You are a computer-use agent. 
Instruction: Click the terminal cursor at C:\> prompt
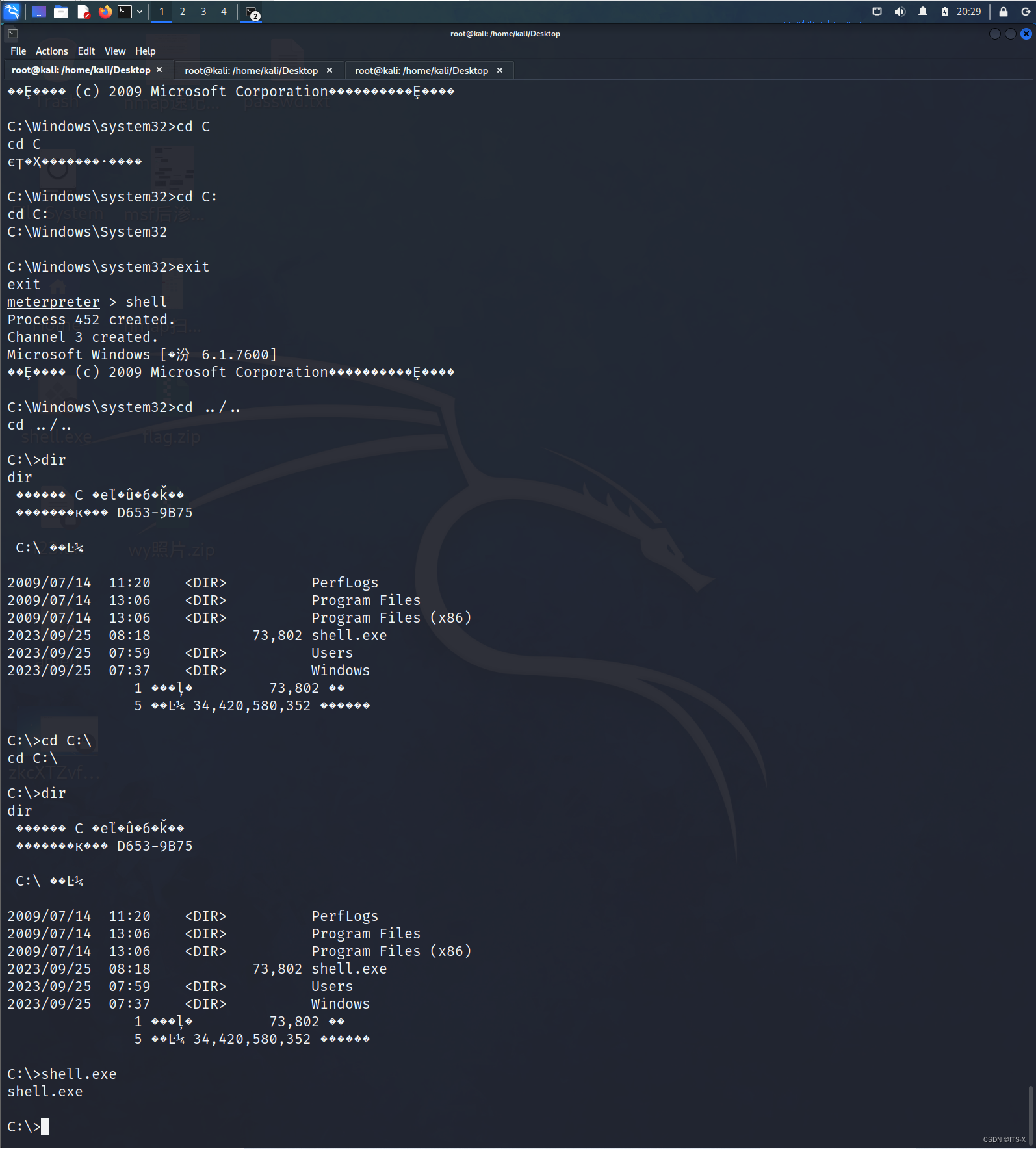click(45, 1126)
